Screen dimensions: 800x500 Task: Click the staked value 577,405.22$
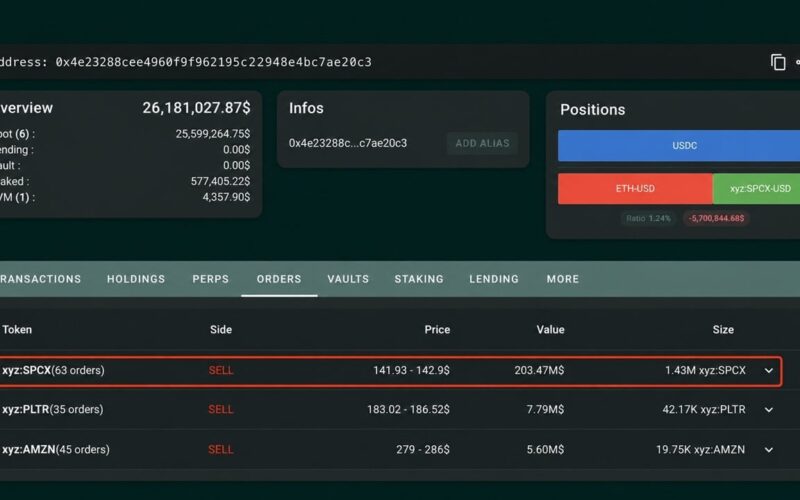point(220,181)
